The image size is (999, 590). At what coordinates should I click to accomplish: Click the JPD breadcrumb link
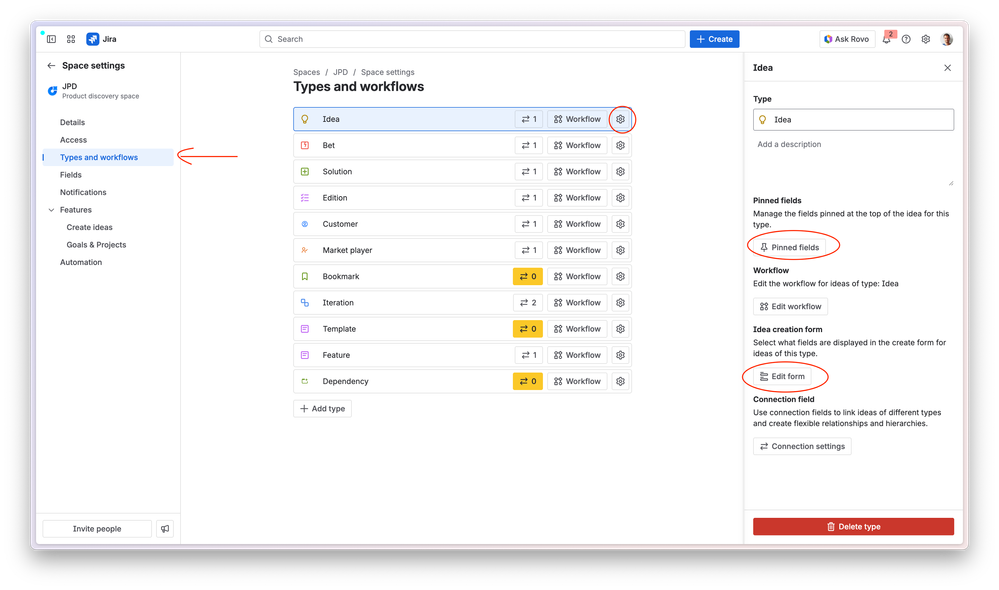tap(340, 72)
